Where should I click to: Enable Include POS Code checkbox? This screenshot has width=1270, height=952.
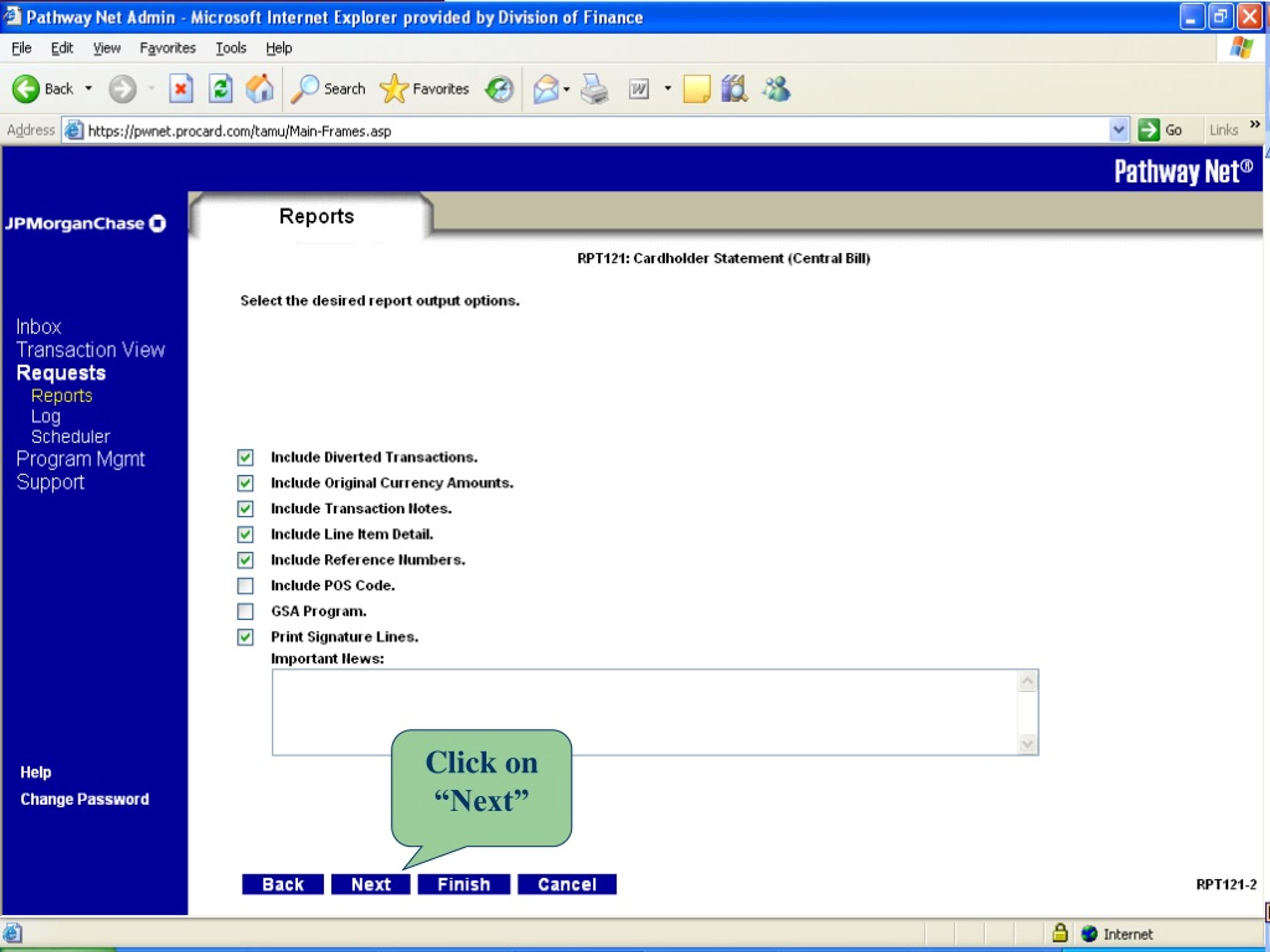click(245, 586)
